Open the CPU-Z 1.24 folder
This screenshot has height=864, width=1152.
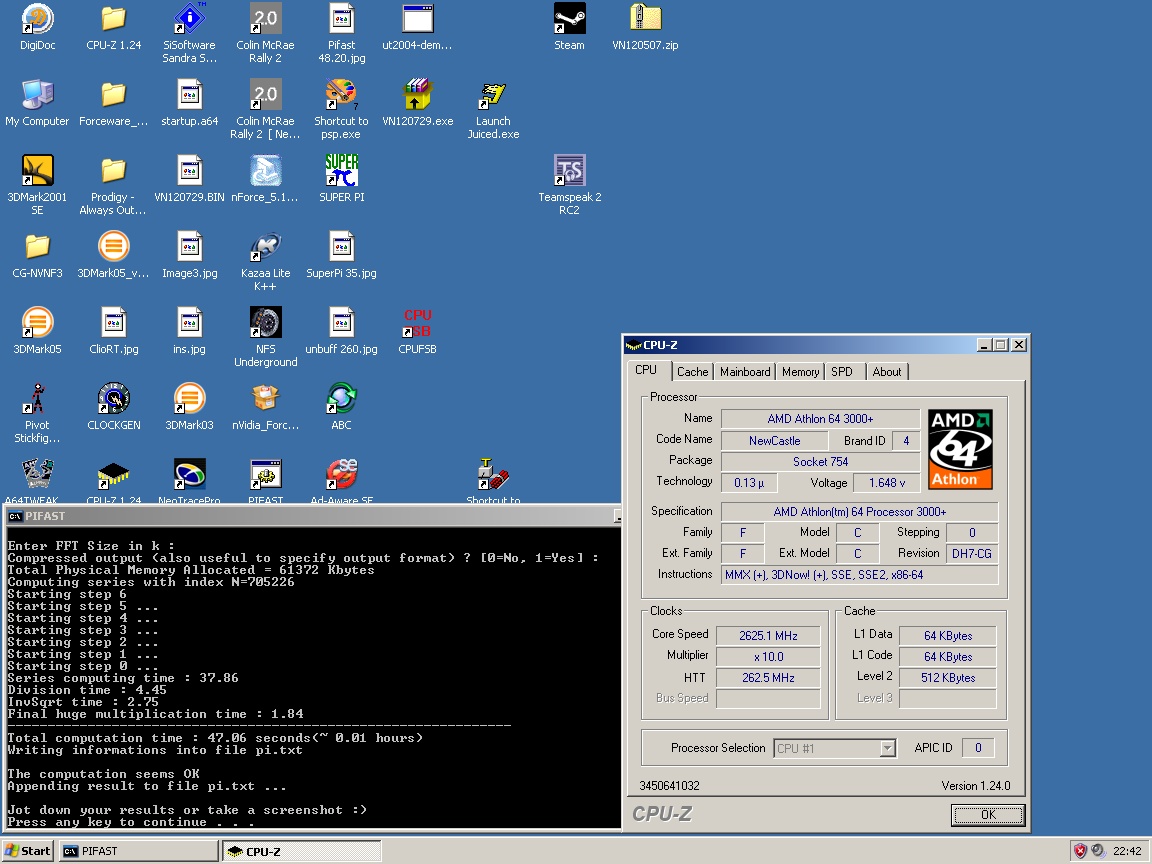tap(113, 27)
